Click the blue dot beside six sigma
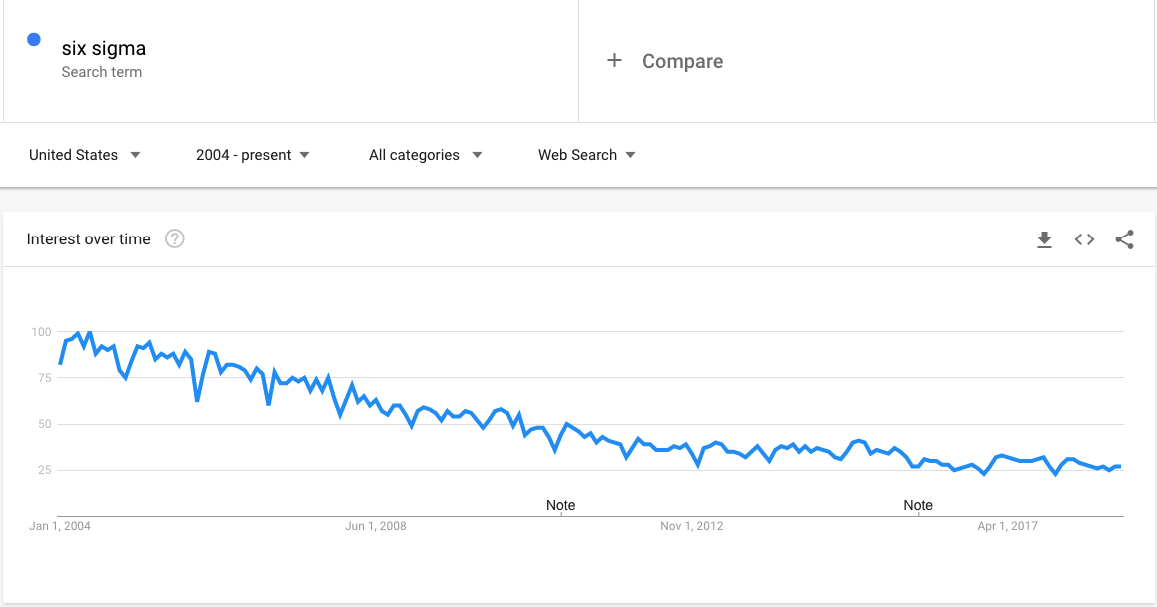Image resolution: width=1157 pixels, height=607 pixels. coord(34,40)
